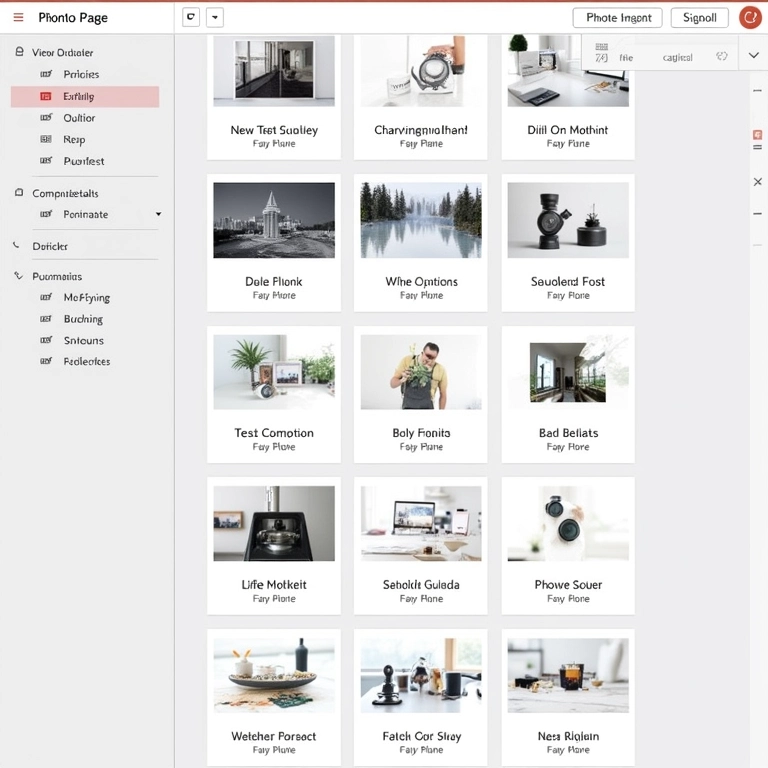Click the icon beside Dorticler
The width and height of the screenshot is (768, 768).
pos(17,245)
